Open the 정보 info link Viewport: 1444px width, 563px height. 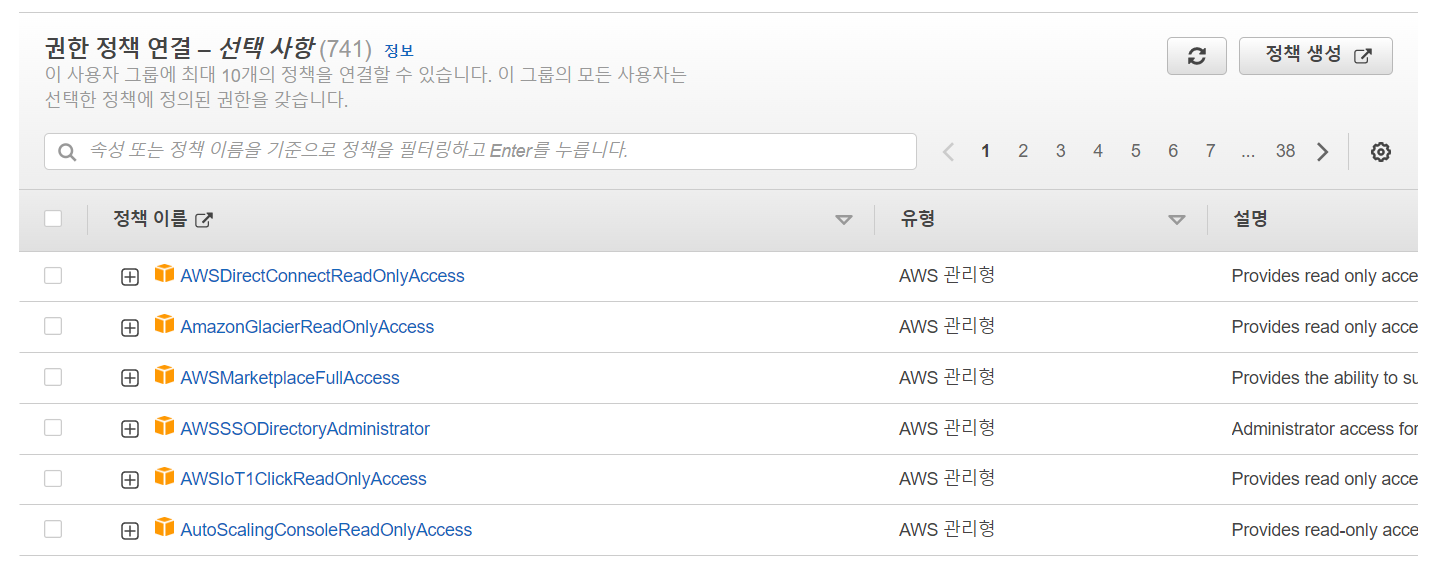[x=399, y=50]
